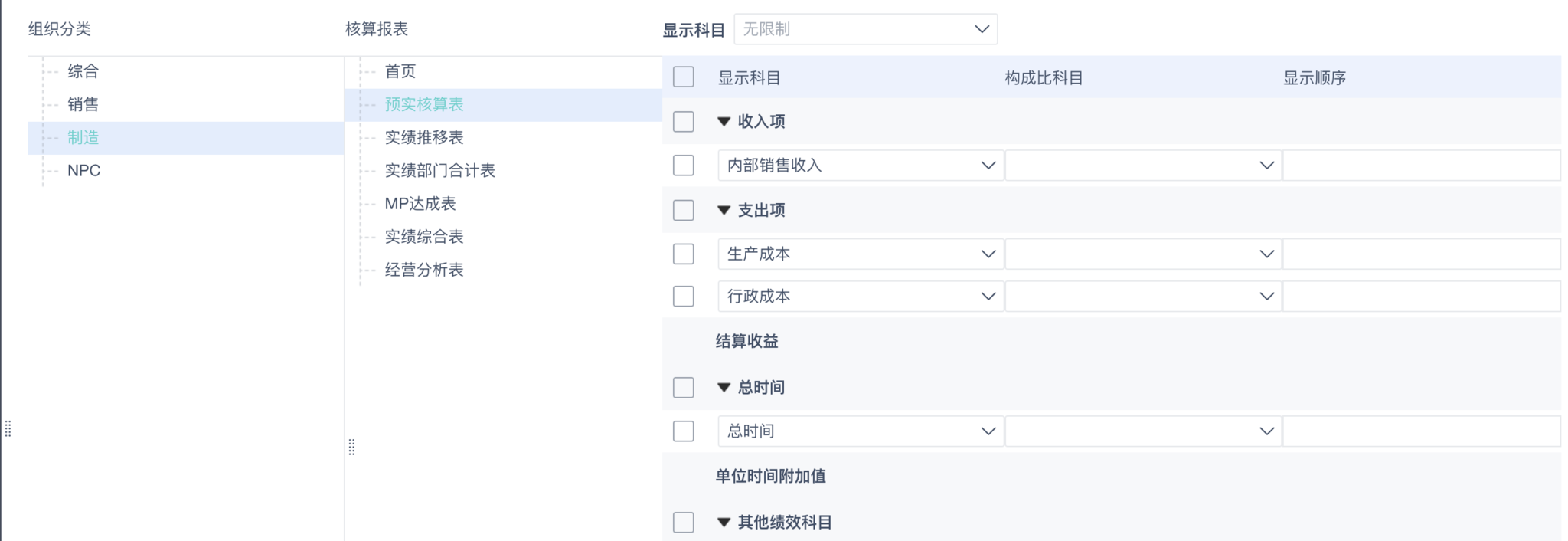The height and width of the screenshot is (541, 1568).
Task: Open the 内部销售收入 subject dropdown
Action: coord(860,166)
